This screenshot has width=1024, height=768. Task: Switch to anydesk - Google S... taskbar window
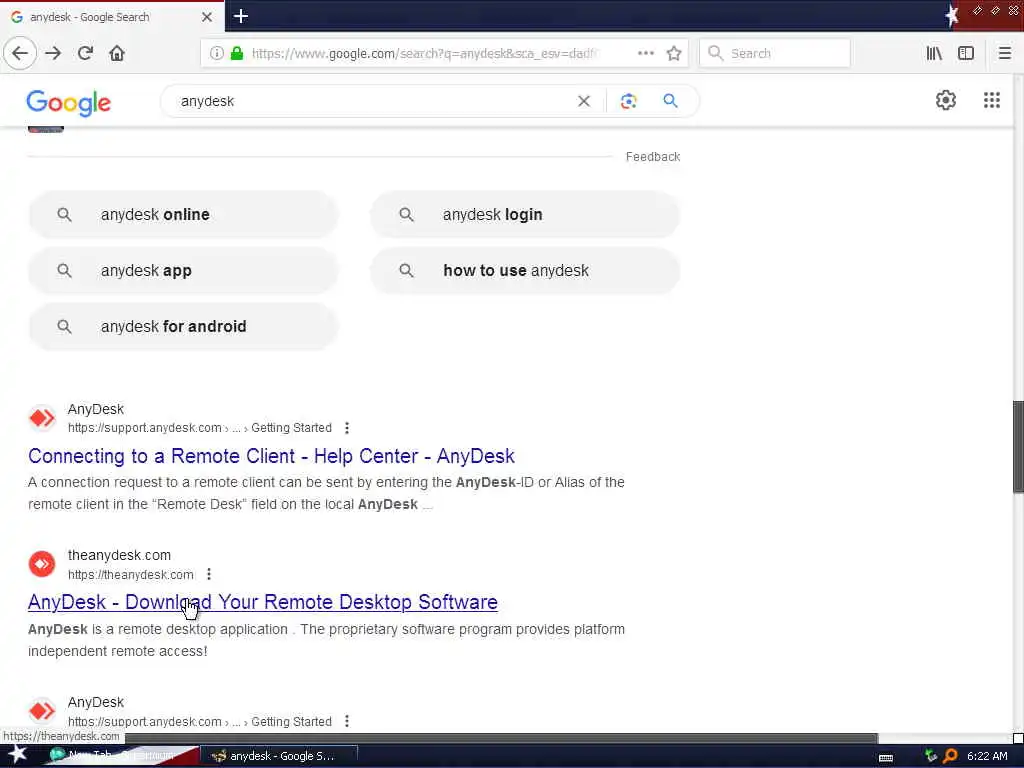click(278, 756)
